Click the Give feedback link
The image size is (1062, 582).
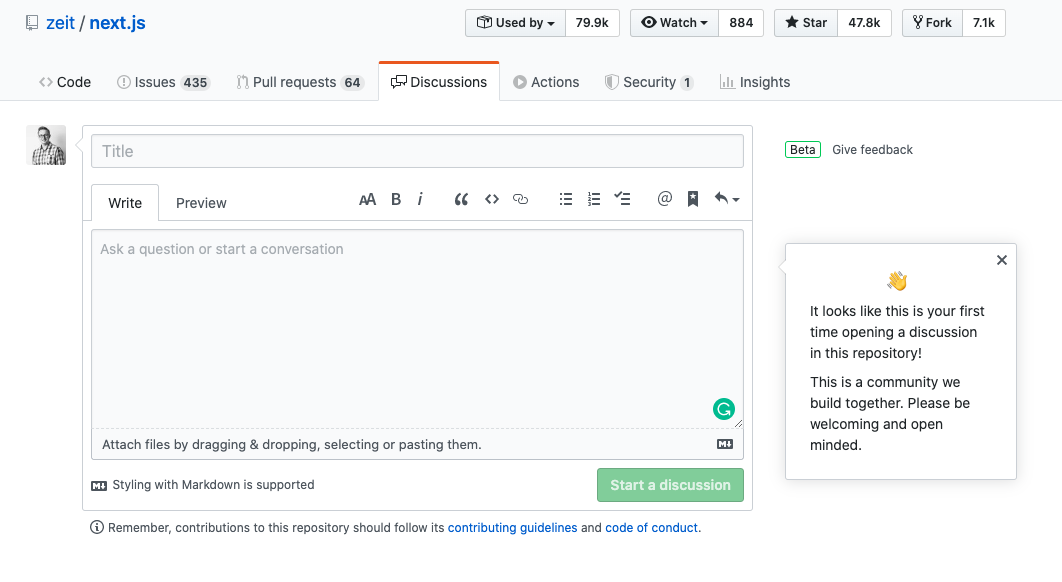[x=872, y=150]
